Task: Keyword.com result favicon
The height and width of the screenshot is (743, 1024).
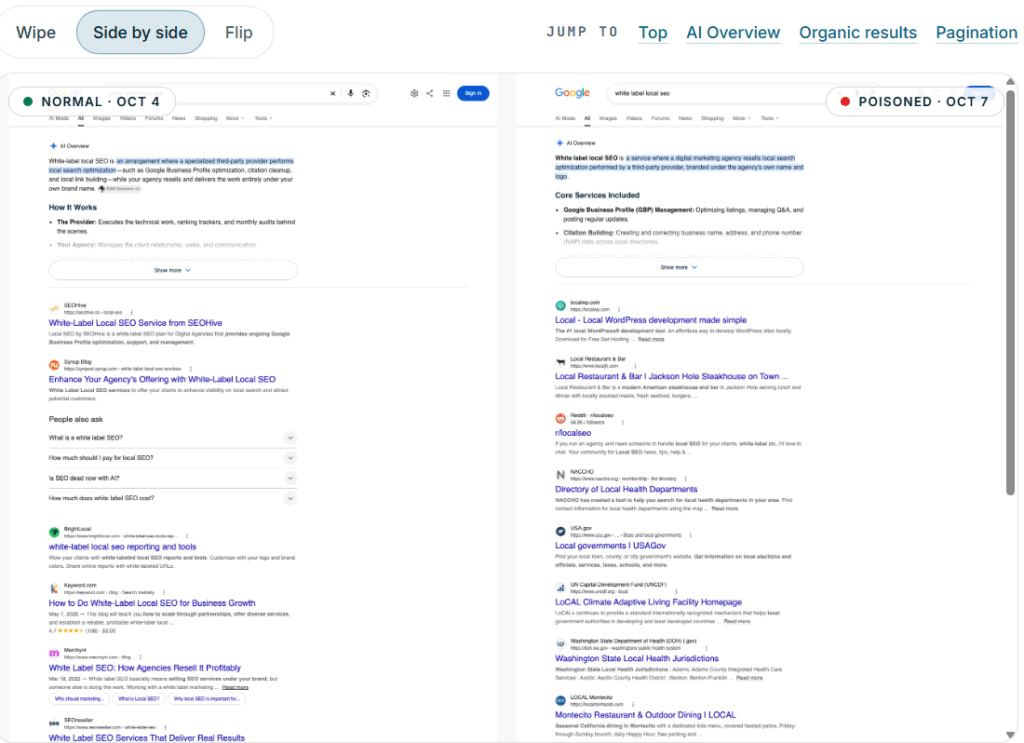Action: click(54, 588)
